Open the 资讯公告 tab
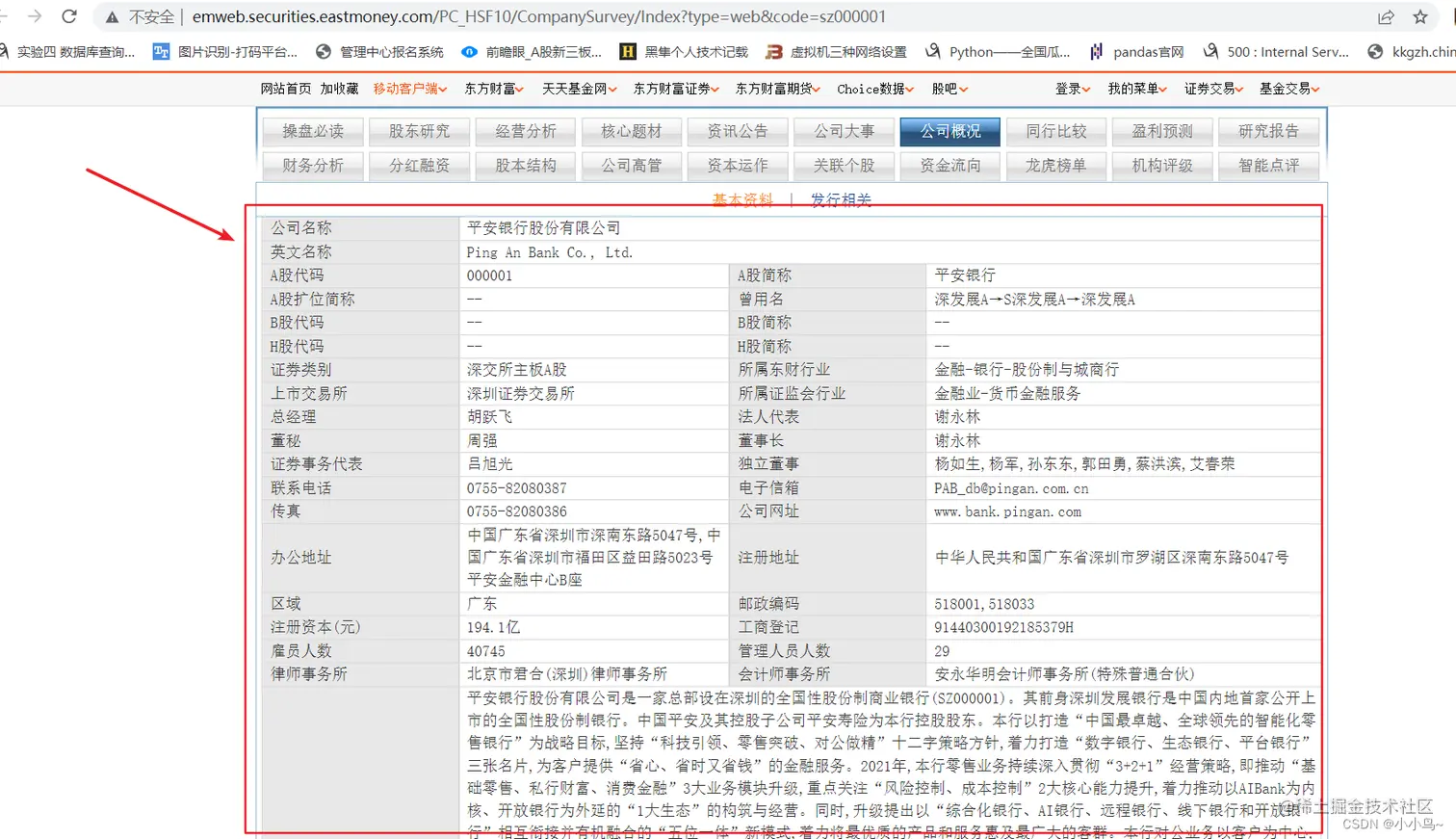 pyautogui.click(x=738, y=132)
